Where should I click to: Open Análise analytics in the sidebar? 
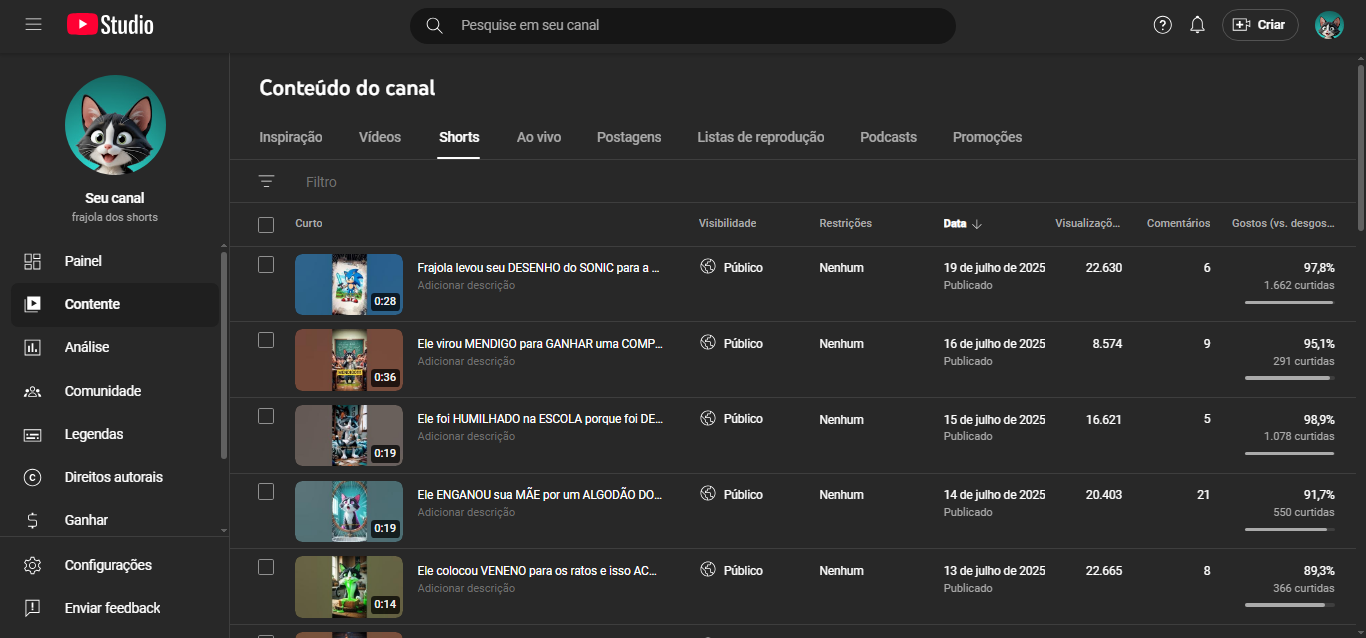click(87, 347)
